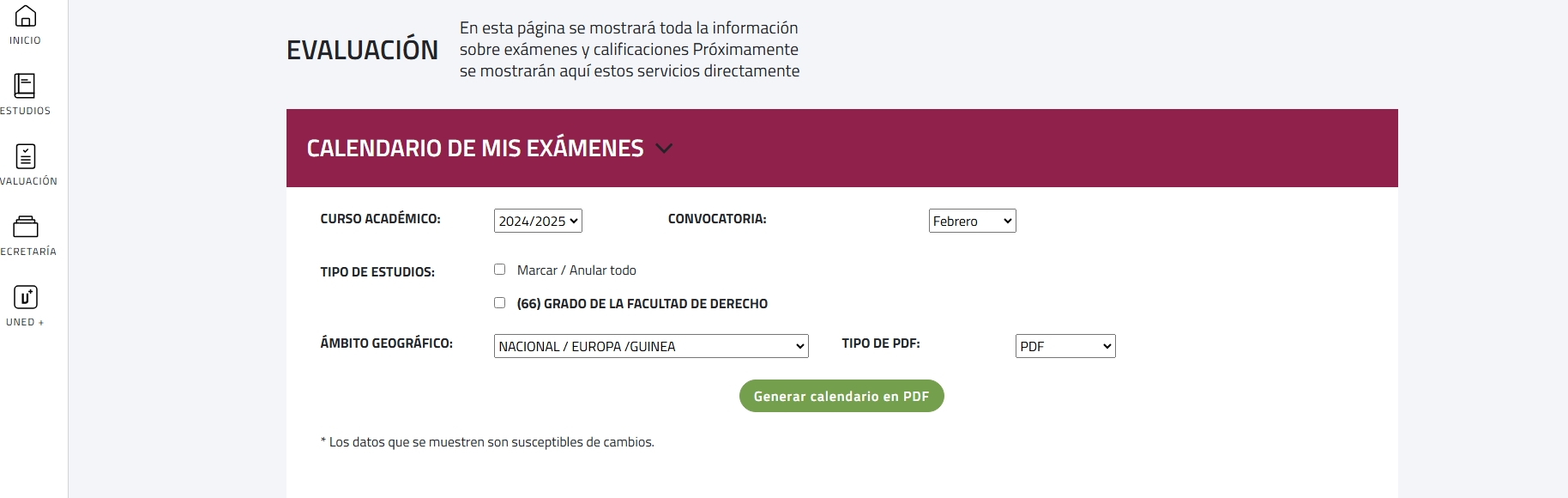Click the Secretaría sidebar label

[28, 252]
